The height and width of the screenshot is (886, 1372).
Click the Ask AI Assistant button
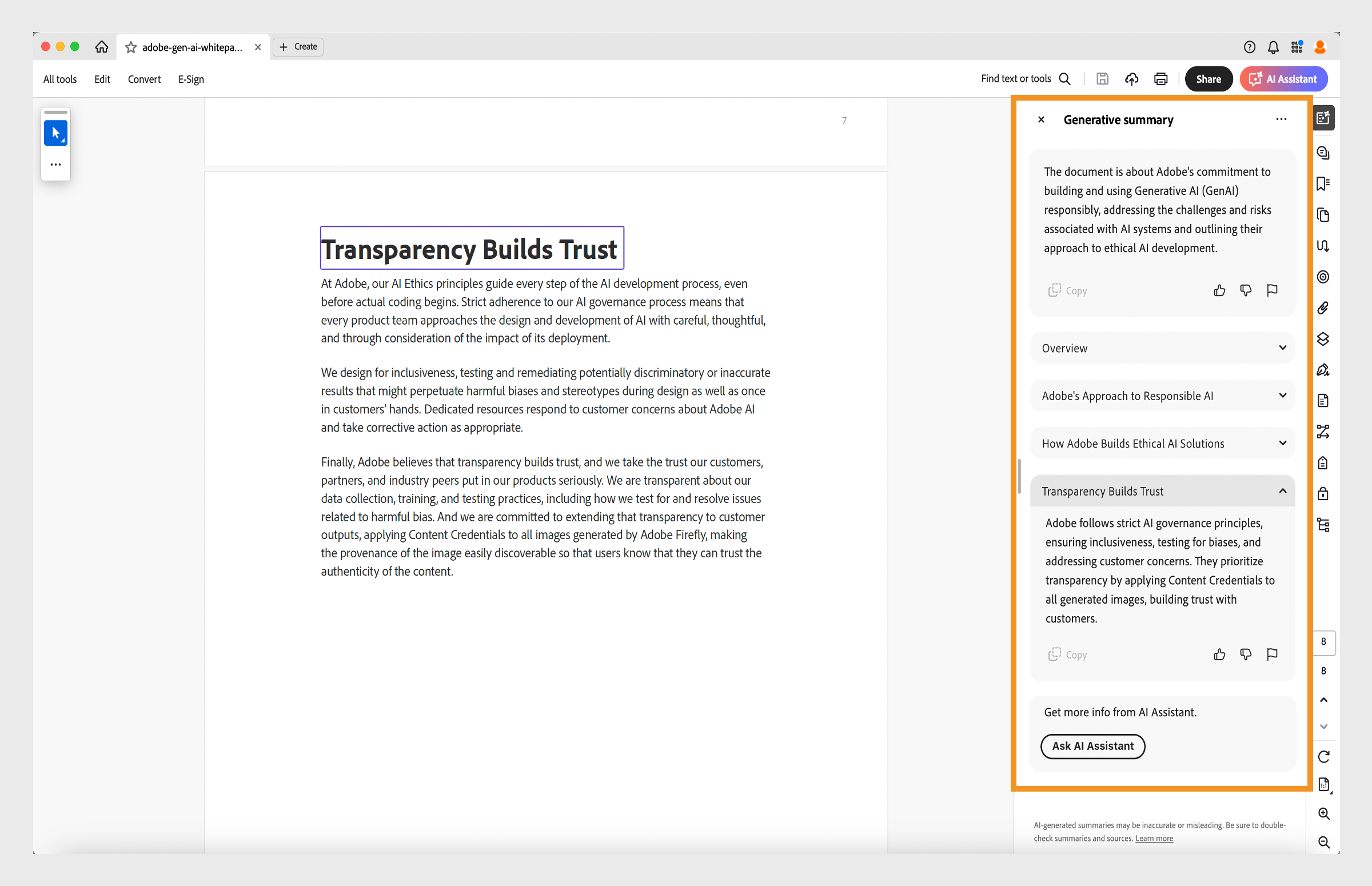click(x=1092, y=746)
